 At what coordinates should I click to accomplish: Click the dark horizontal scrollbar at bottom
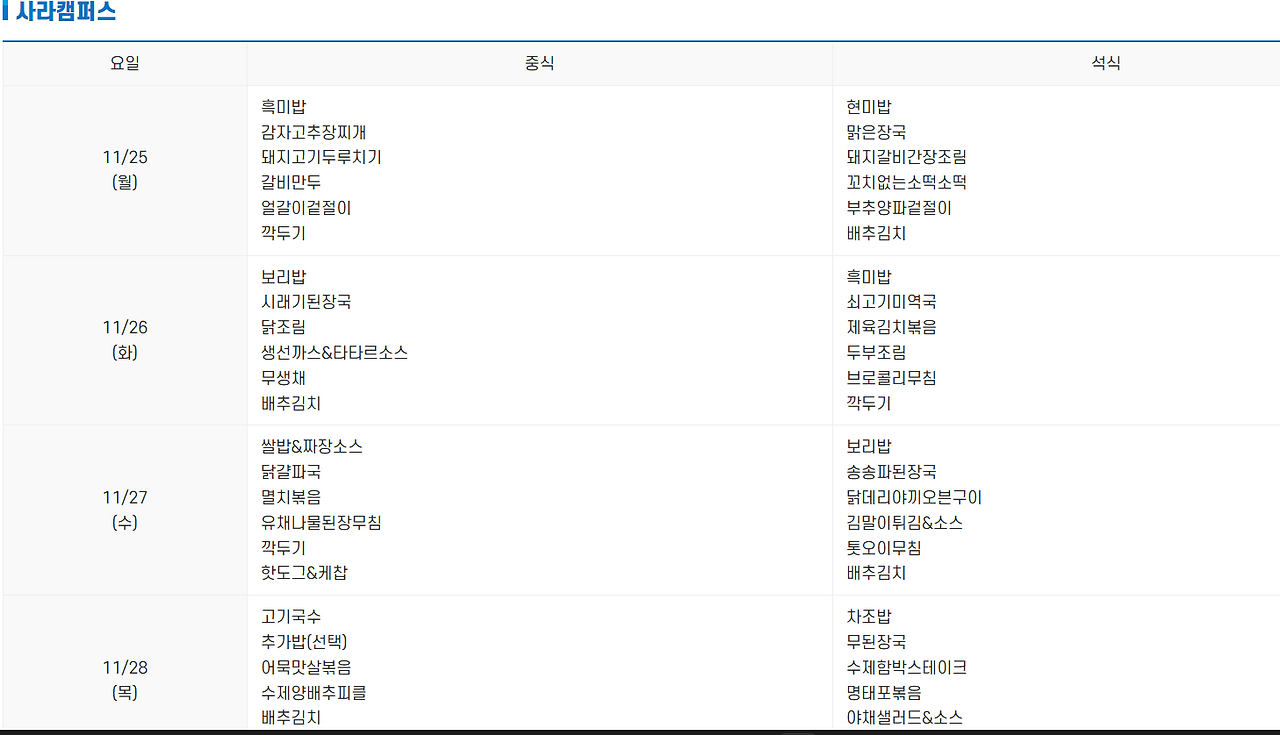[640, 731]
